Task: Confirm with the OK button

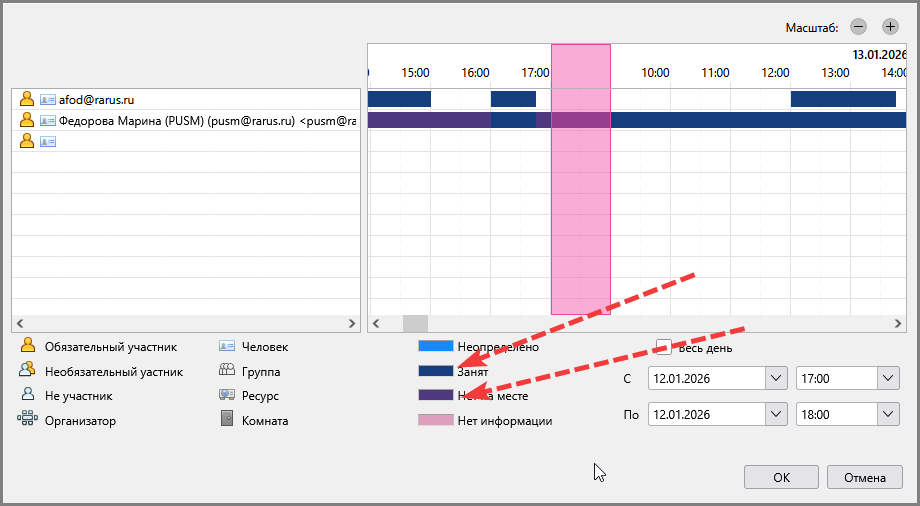Action: pyautogui.click(x=781, y=477)
